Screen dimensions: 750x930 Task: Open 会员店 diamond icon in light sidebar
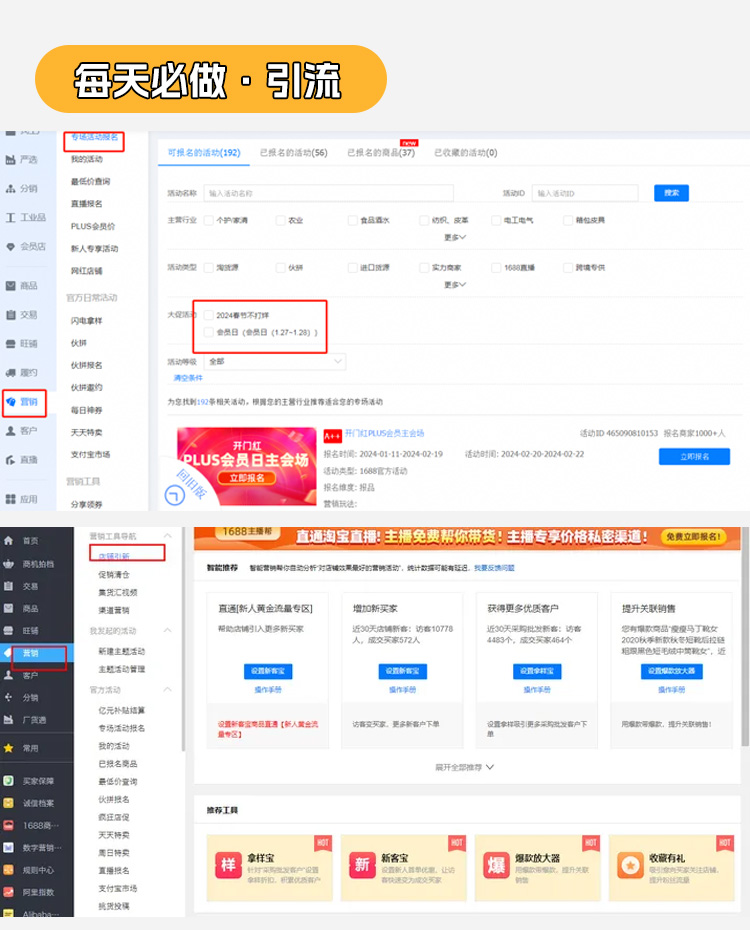pos(10,247)
